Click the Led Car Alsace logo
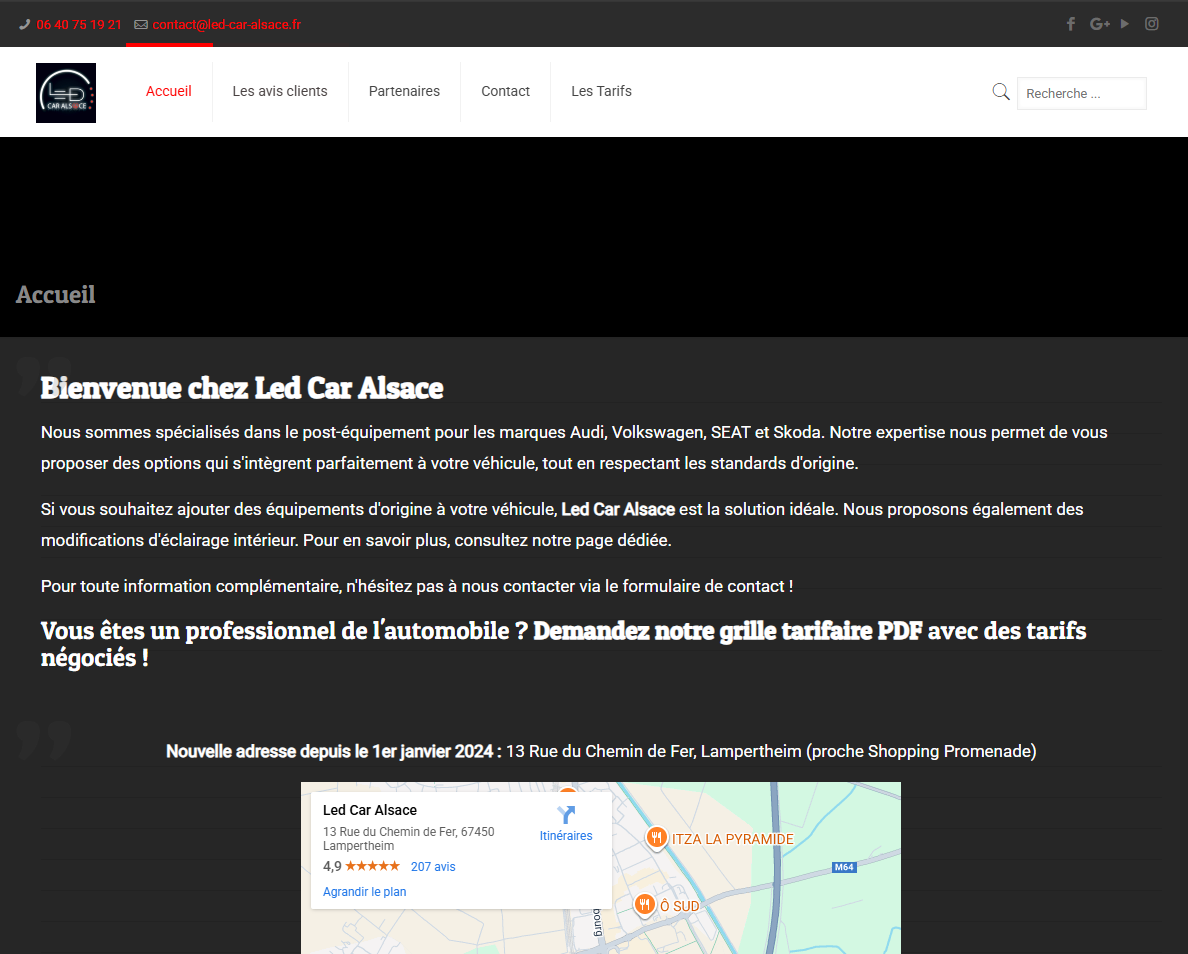 [66, 93]
